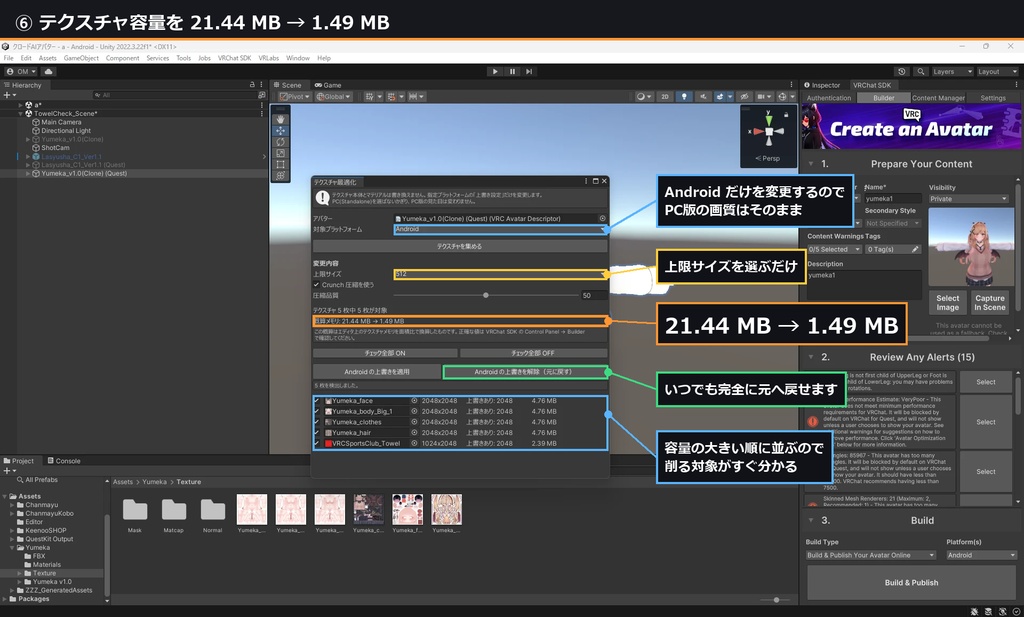Open the Content Manager tab in VRChat SDK

(938, 98)
